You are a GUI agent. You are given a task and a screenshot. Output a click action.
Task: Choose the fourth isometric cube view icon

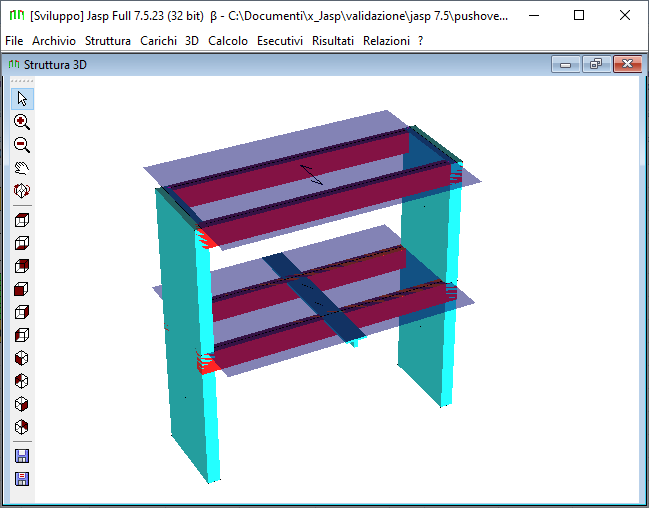(x=22, y=427)
